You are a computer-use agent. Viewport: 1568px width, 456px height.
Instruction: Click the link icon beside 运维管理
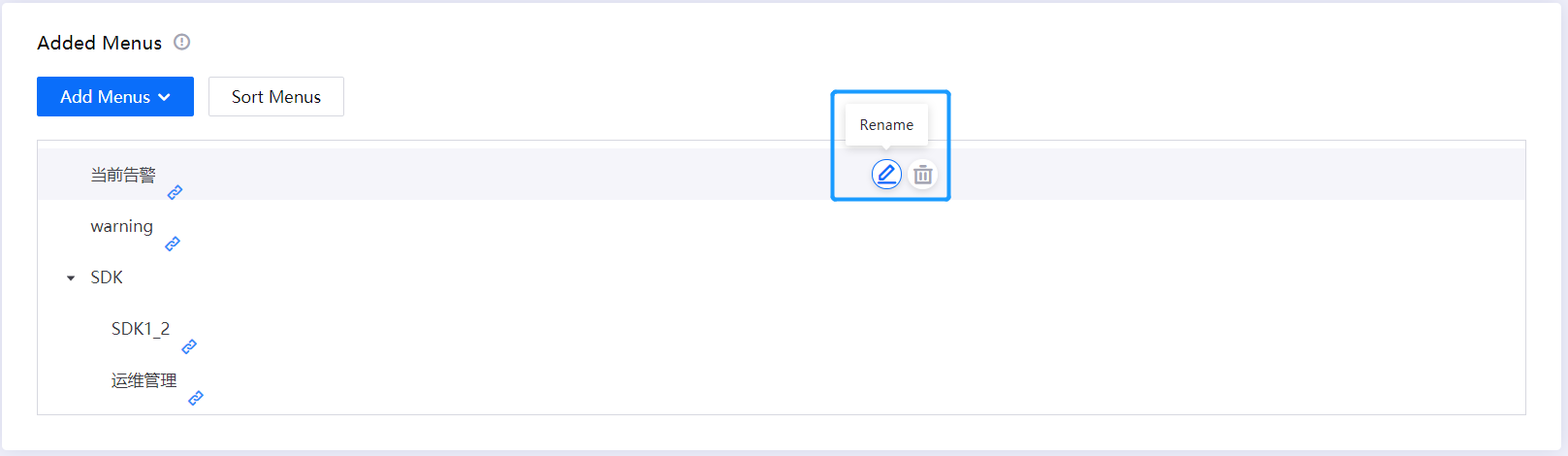[196, 398]
